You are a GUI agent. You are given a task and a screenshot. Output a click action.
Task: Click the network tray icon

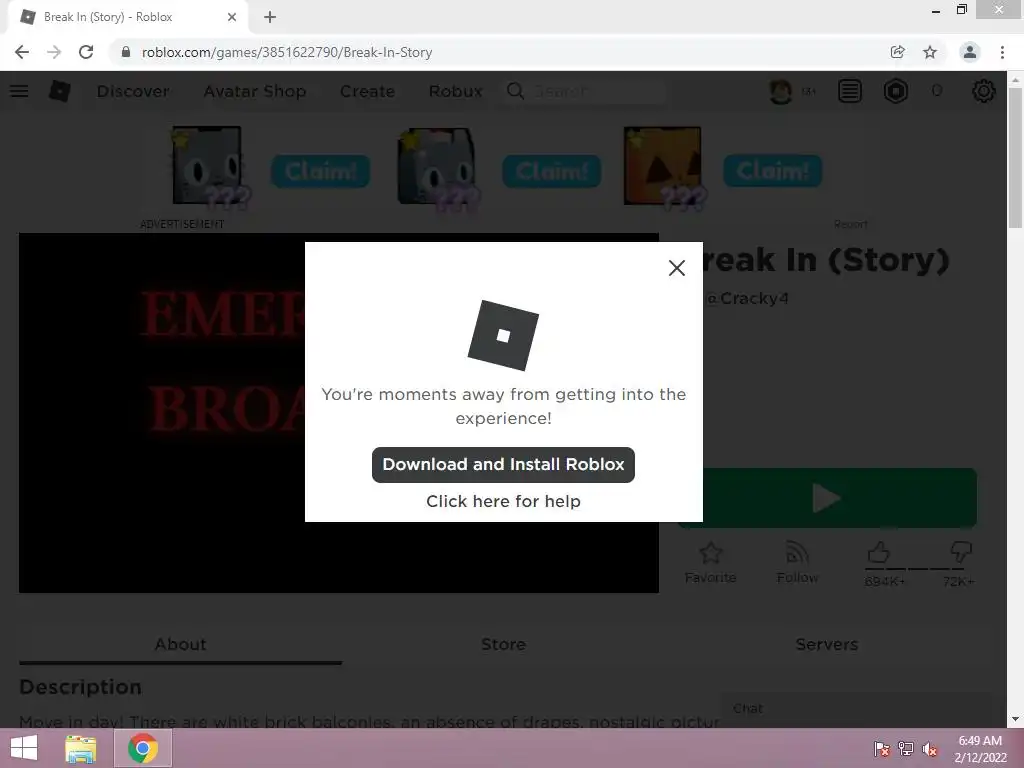[x=906, y=748]
